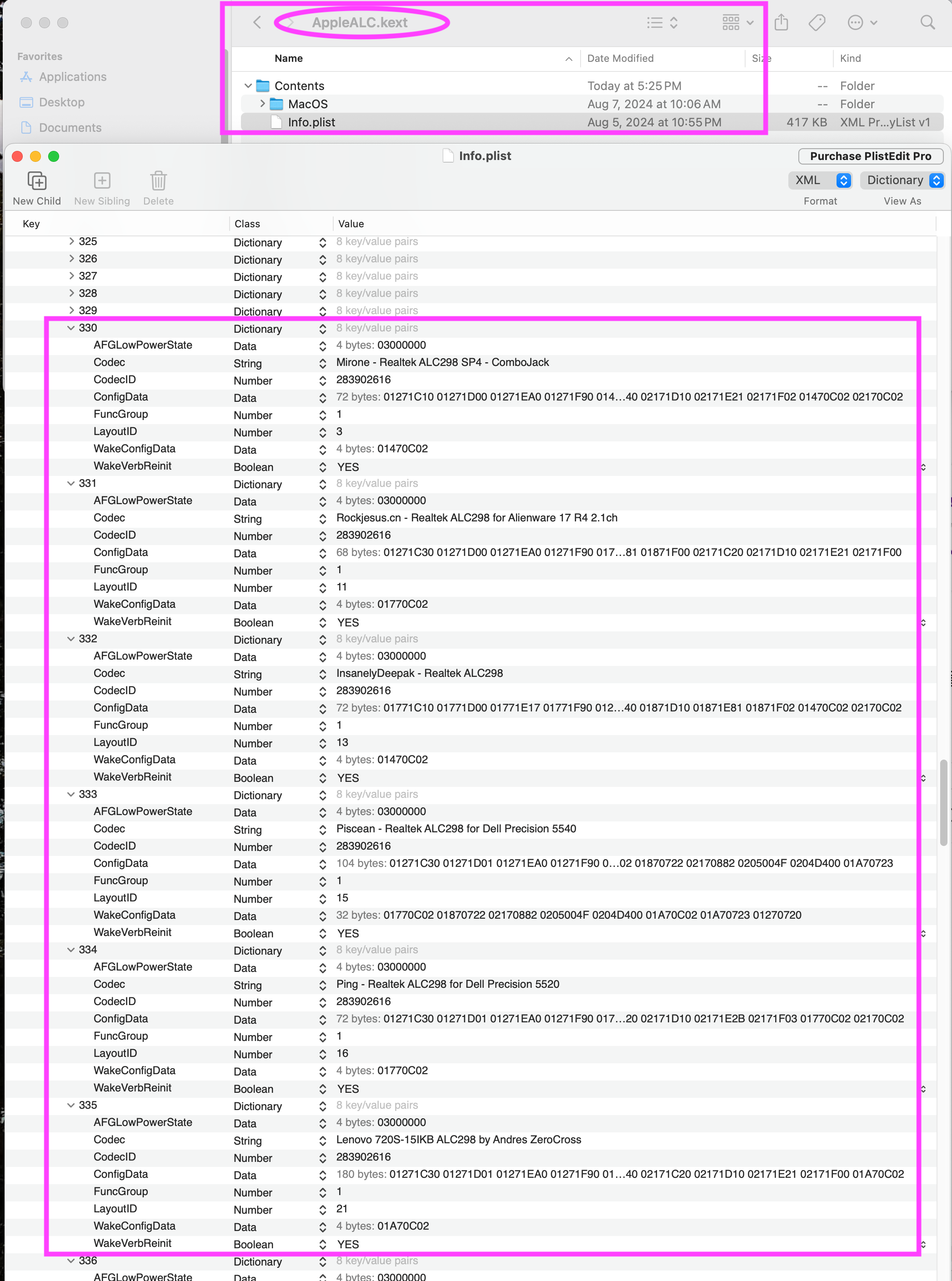Click the Key column header
Viewport: 952px width, 1281px height.
click(x=31, y=224)
